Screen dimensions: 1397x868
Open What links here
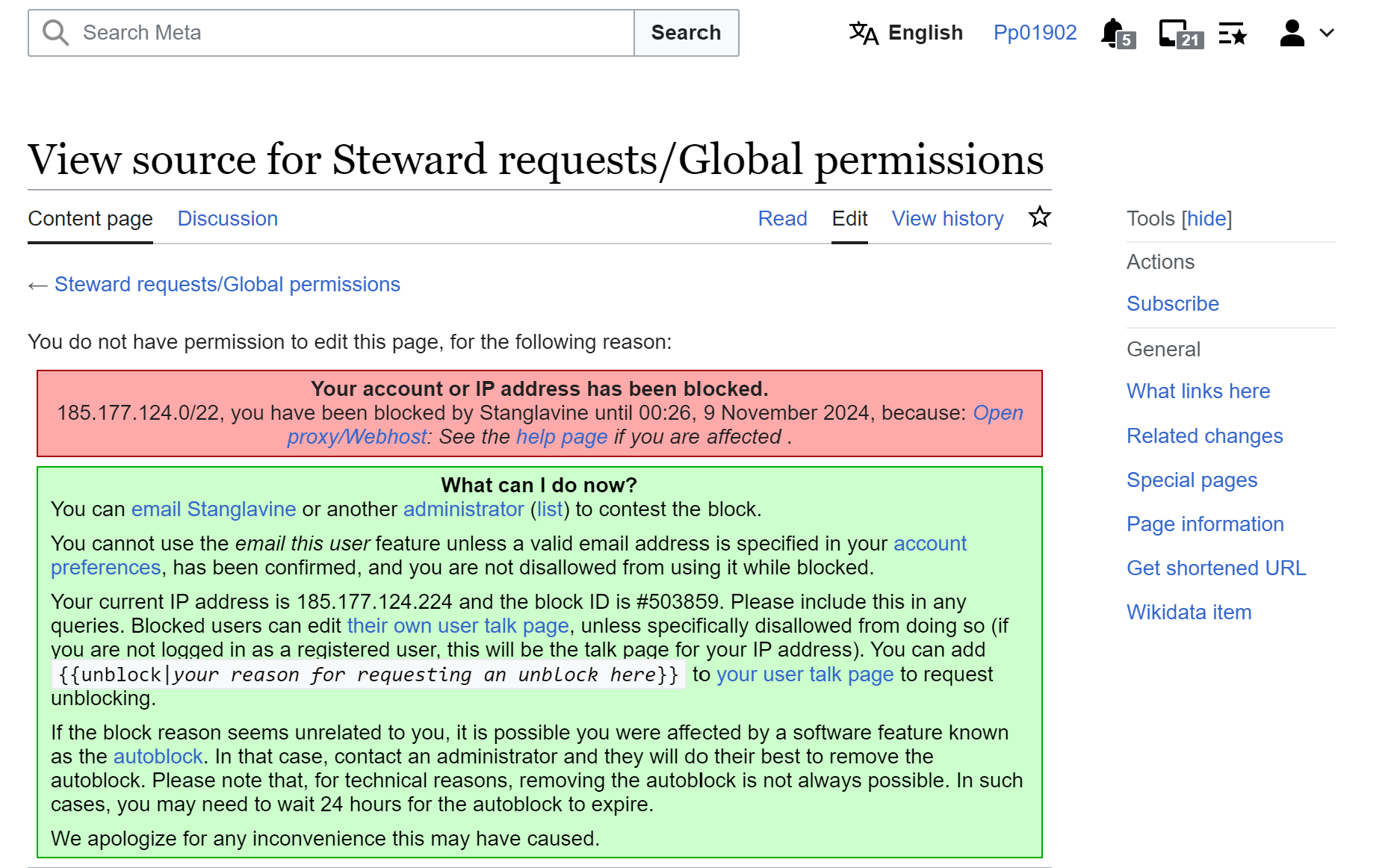pos(1198,391)
